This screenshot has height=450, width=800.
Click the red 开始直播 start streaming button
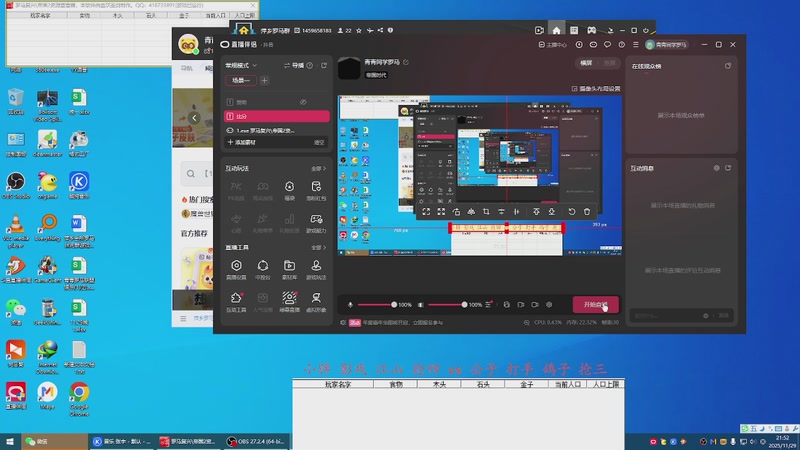click(595, 305)
